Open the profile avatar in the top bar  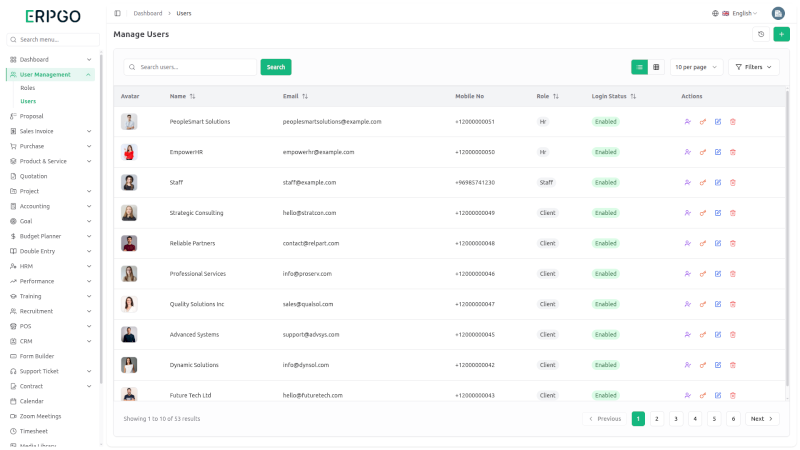click(x=778, y=13)
